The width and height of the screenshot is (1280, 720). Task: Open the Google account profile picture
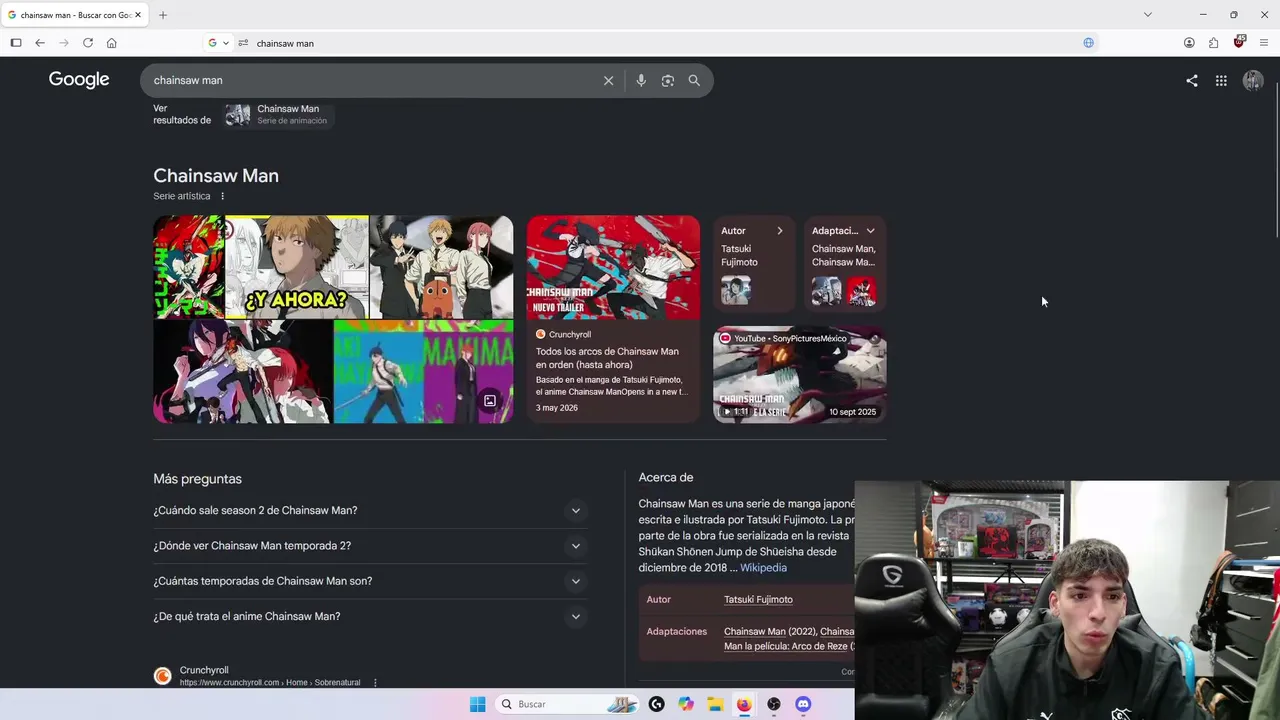(x=1253, y=81)
